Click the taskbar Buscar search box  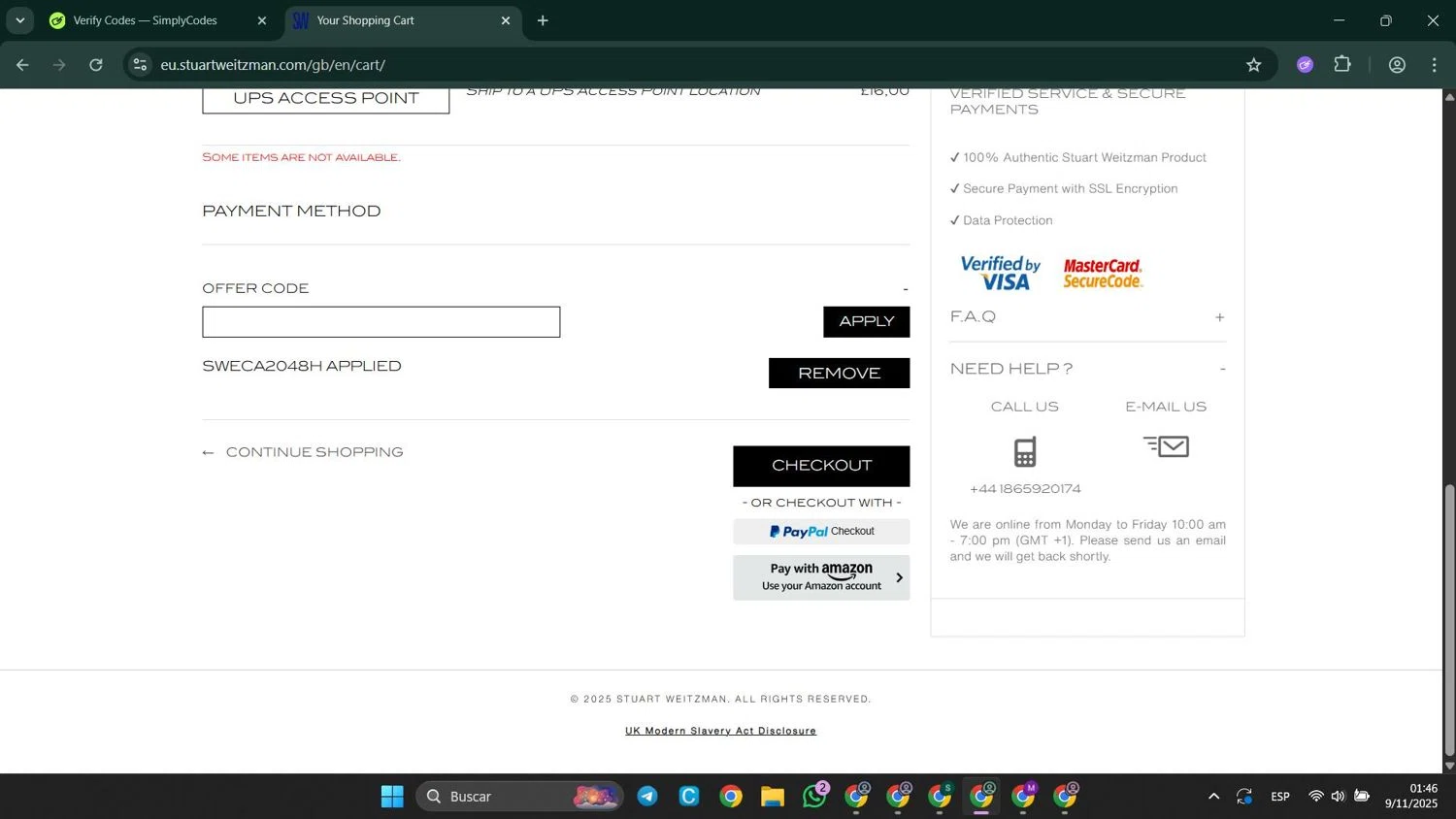point(520,797)
